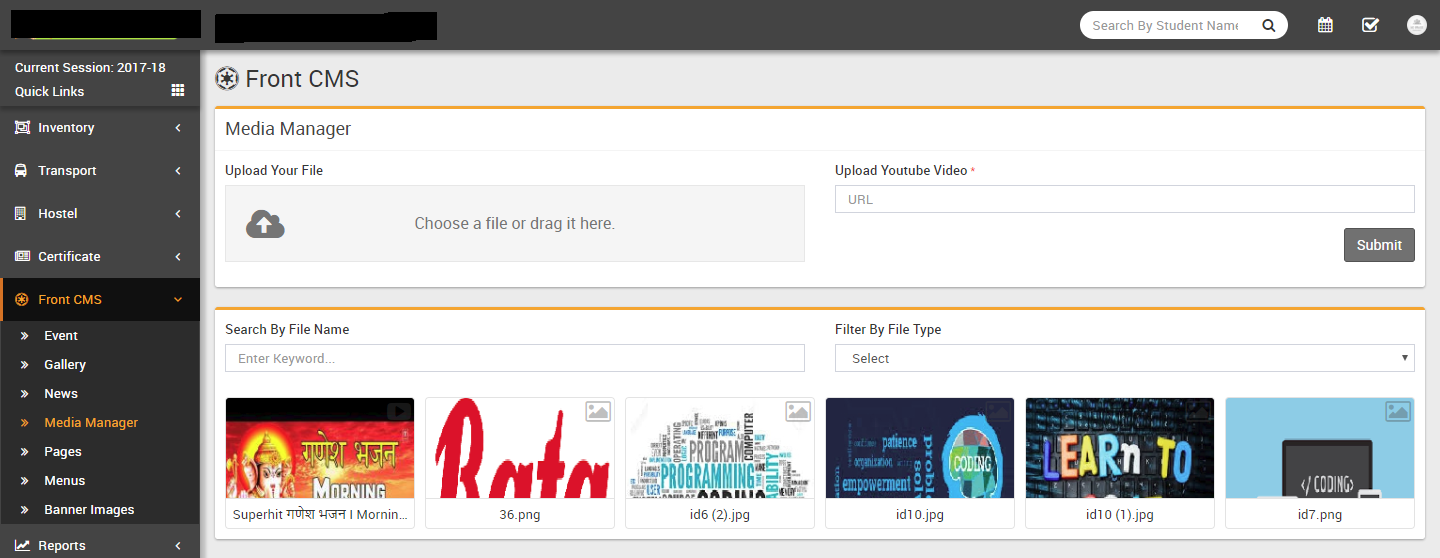Click the cloud upload icon
Screen dimensions: 1440x558
pos(265,224)
